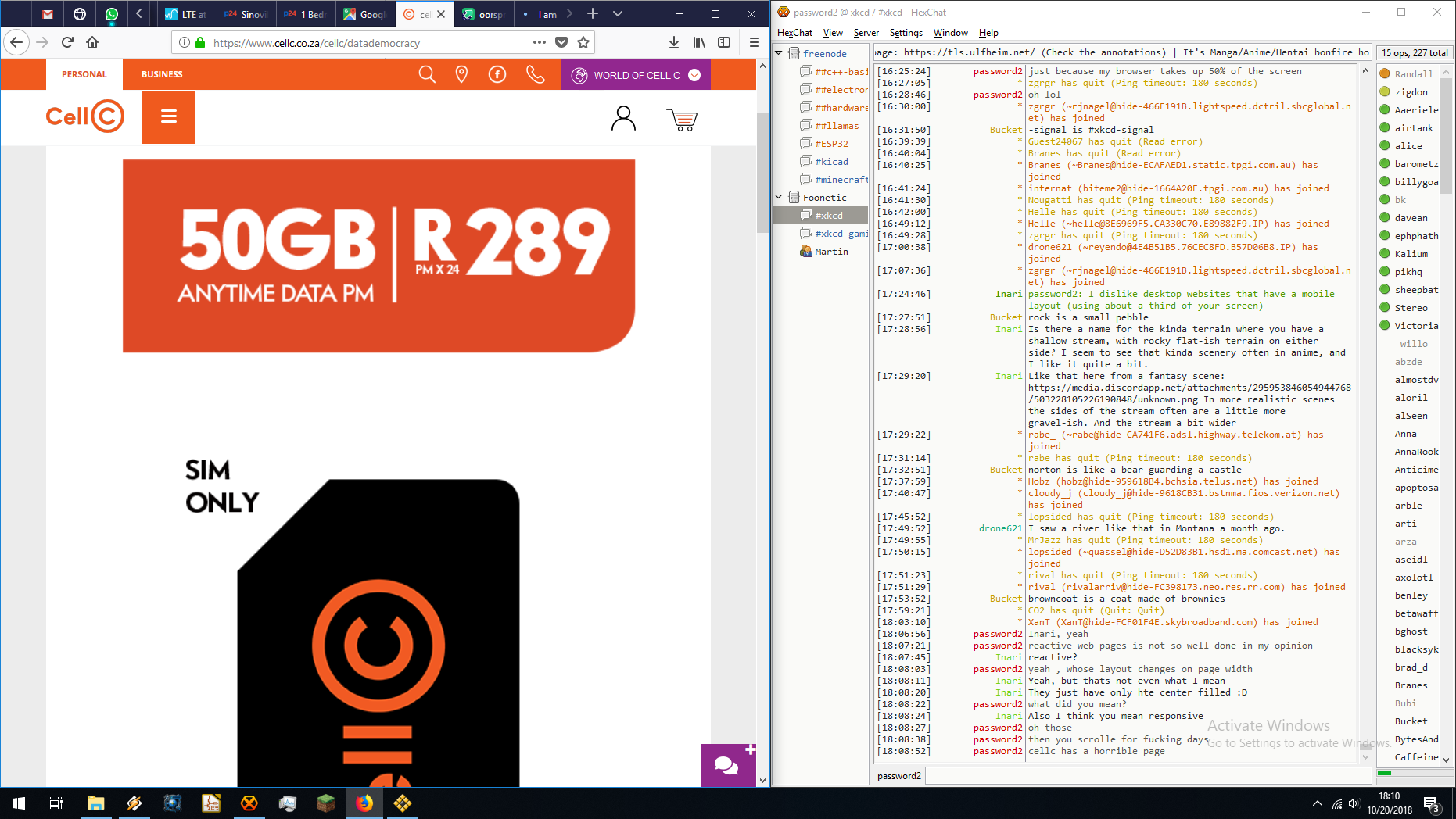Open Firefox downloads panel
This screenshot has height=819, width=1456.
[674, 42]
